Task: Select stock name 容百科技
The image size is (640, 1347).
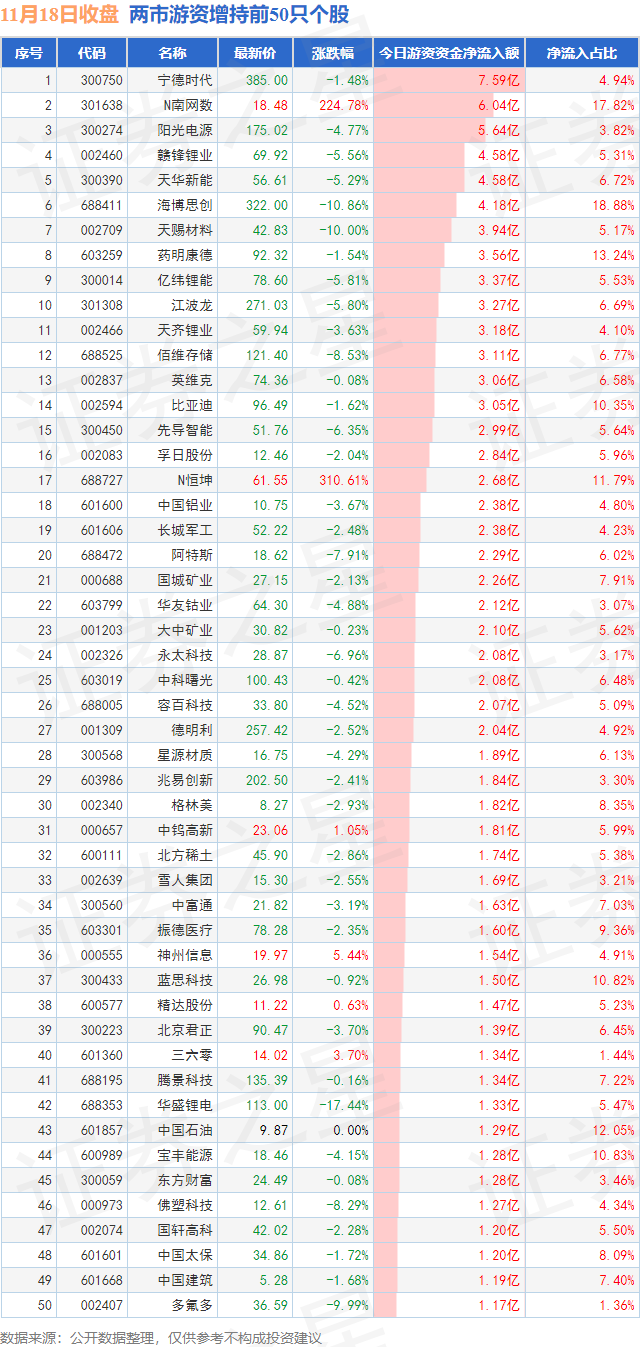Action: click(x=186, y=705)
